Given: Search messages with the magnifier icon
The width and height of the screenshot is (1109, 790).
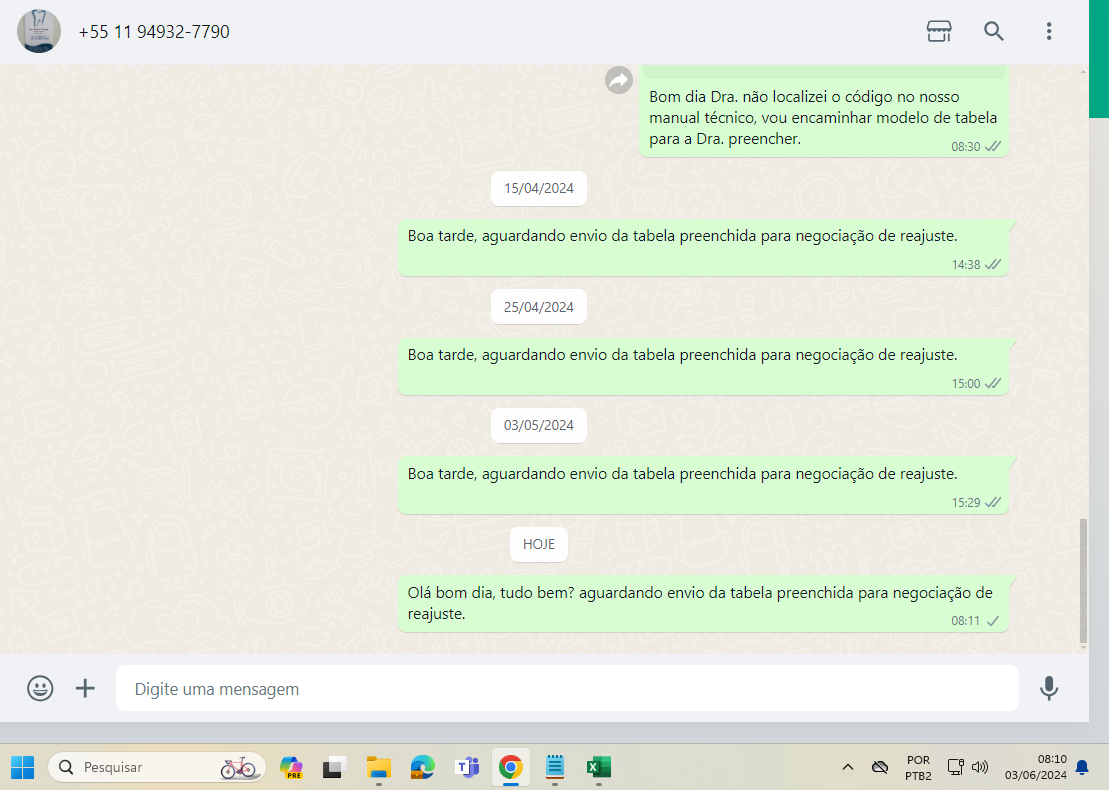Looking at the screenshot, I should 993,31.
